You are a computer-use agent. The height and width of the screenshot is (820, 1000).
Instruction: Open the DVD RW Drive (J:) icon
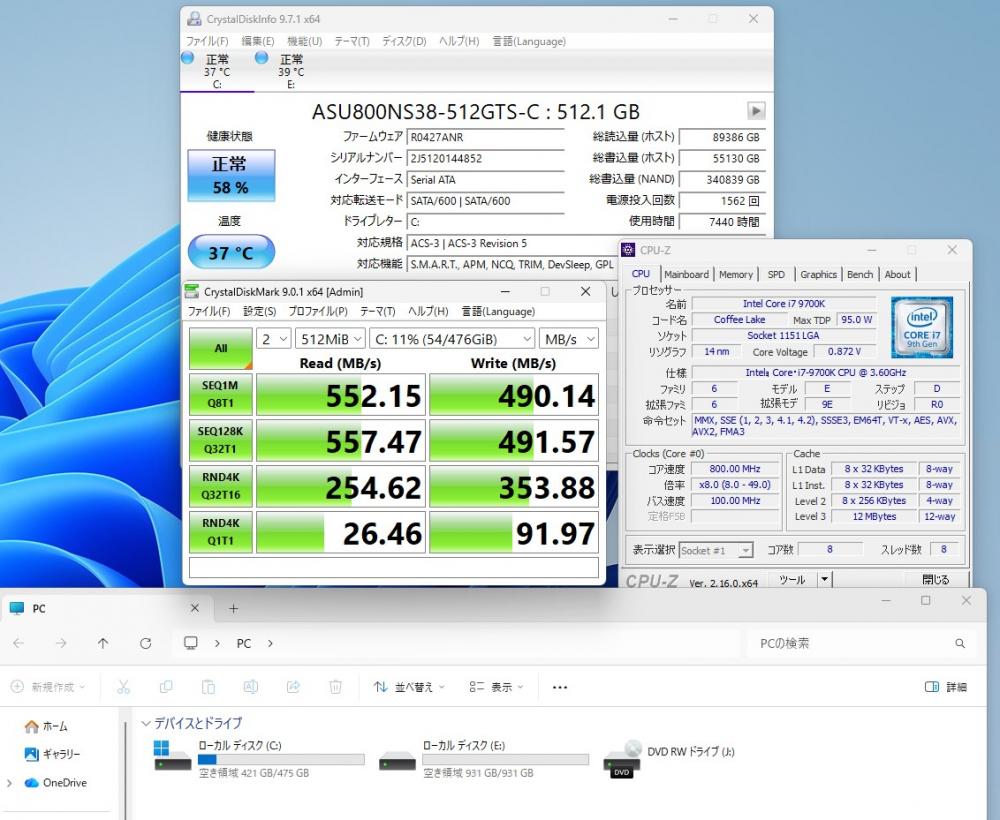[x=622, y=759]
